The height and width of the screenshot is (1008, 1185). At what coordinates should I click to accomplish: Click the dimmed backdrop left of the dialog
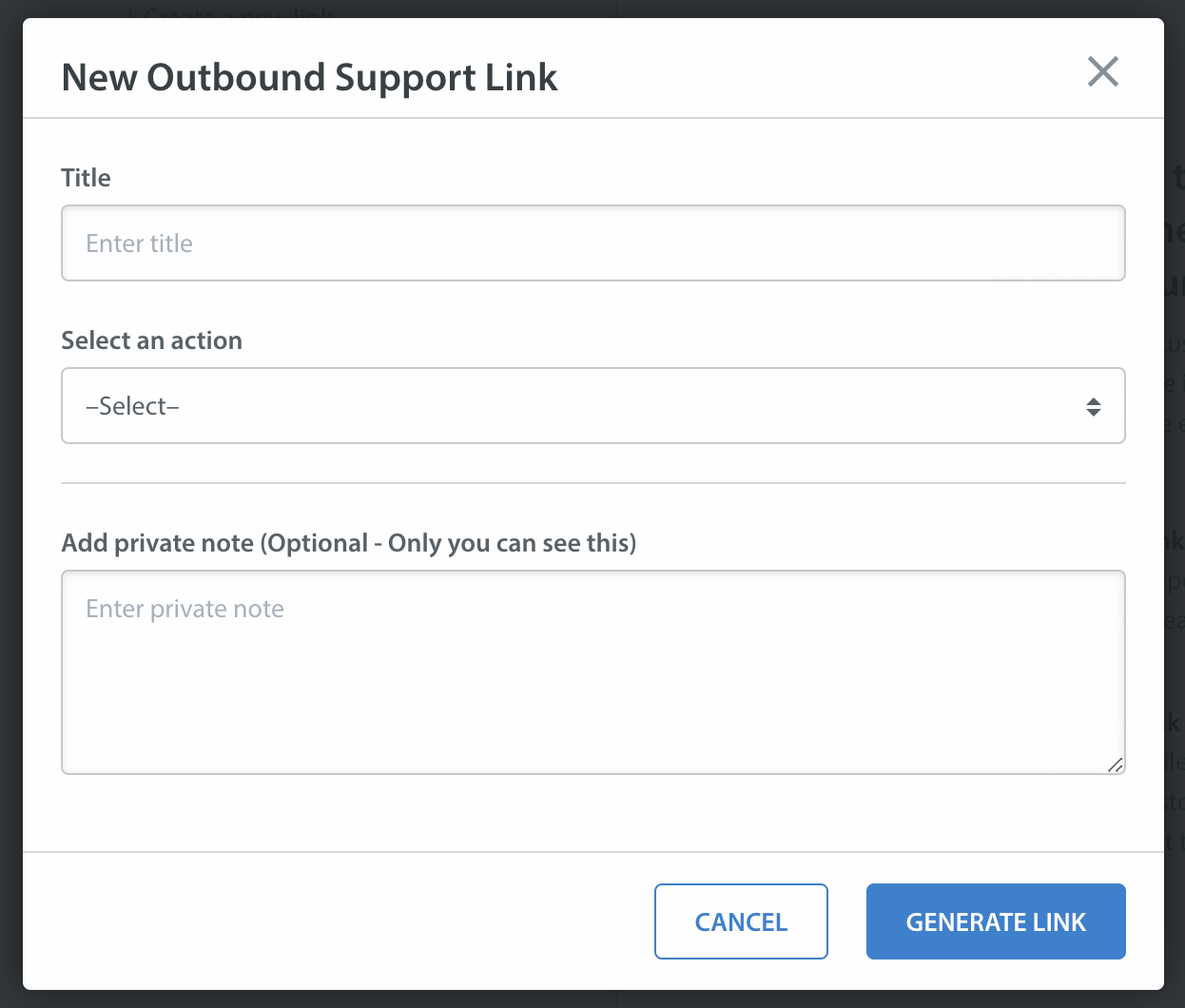click(x=10, y=504)
